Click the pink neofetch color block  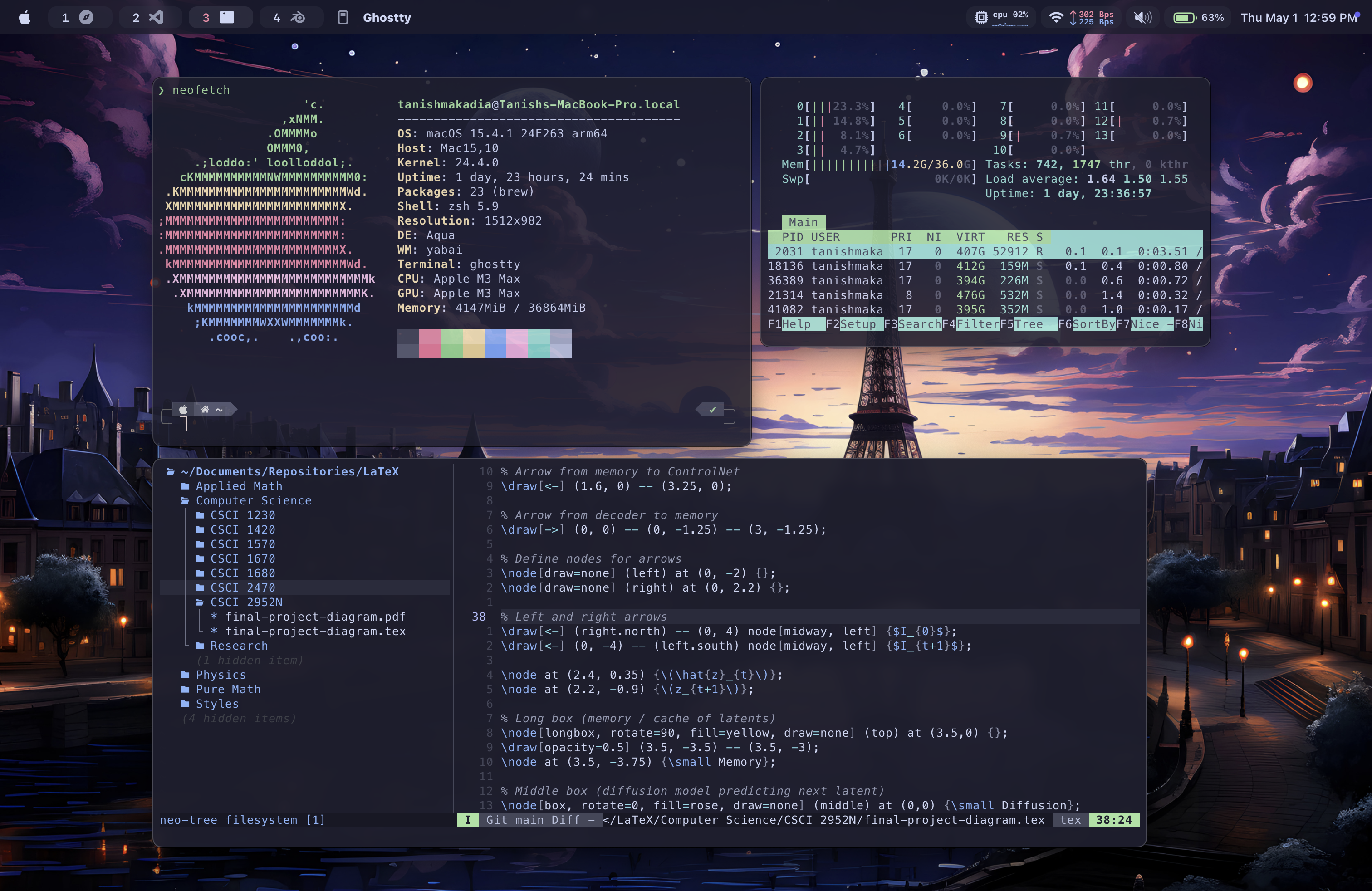[x=430, y=343]
